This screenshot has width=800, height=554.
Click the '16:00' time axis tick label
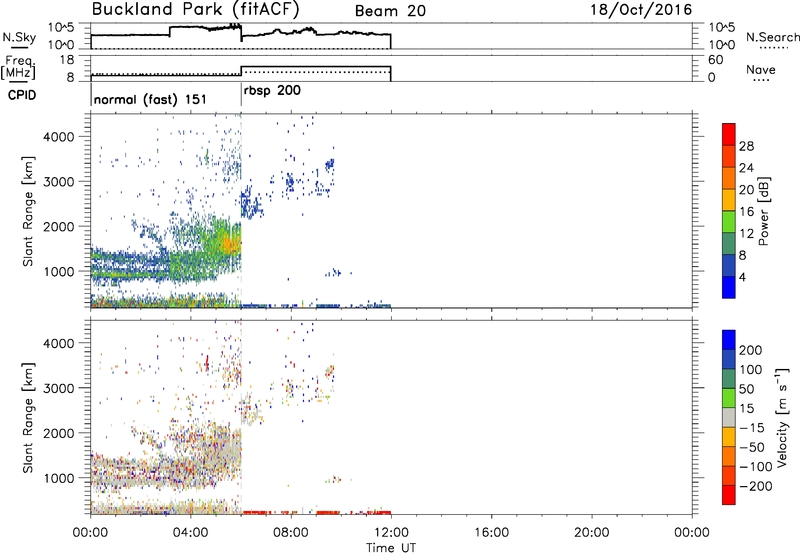point(491,532)
